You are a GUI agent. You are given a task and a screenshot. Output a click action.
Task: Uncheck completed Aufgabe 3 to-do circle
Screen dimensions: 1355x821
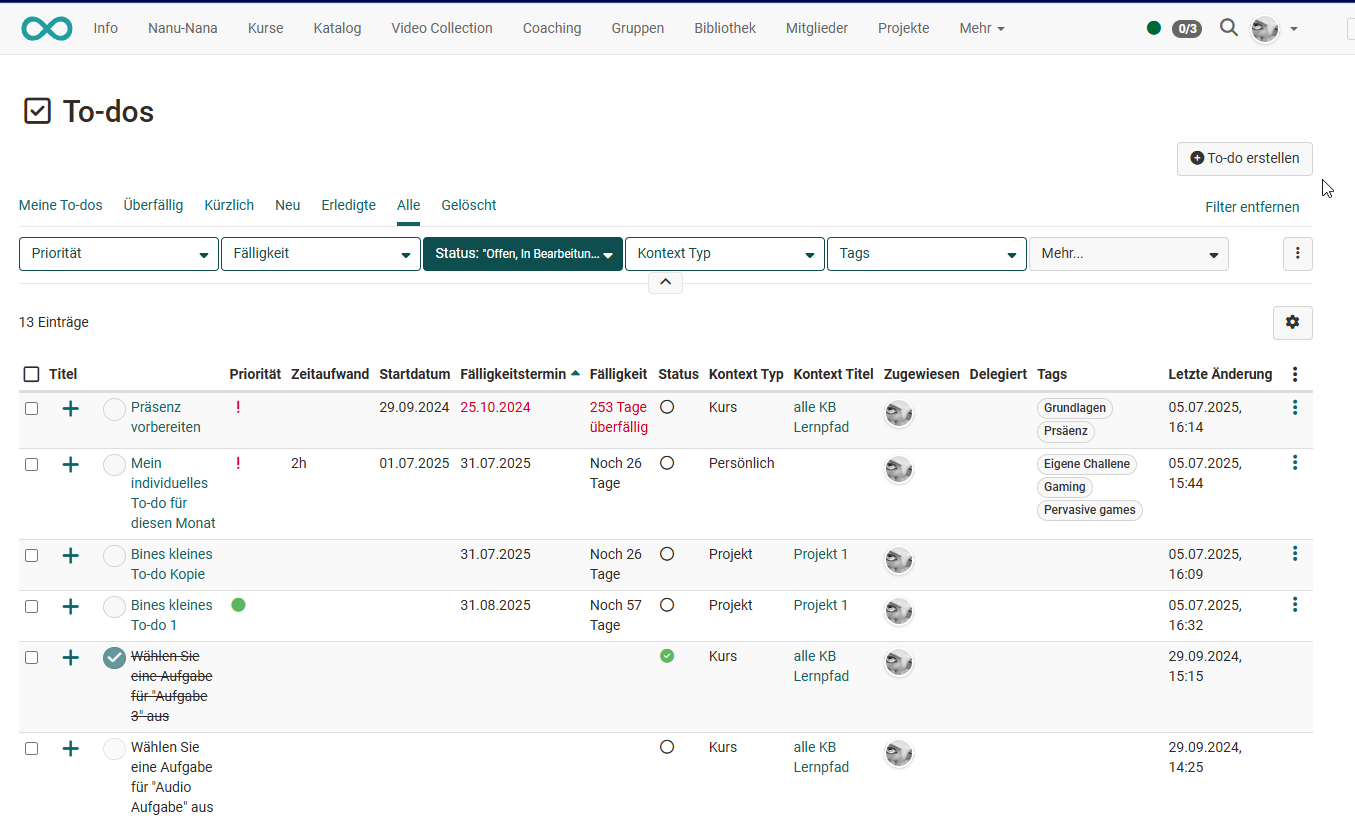(x=115, y=658)
